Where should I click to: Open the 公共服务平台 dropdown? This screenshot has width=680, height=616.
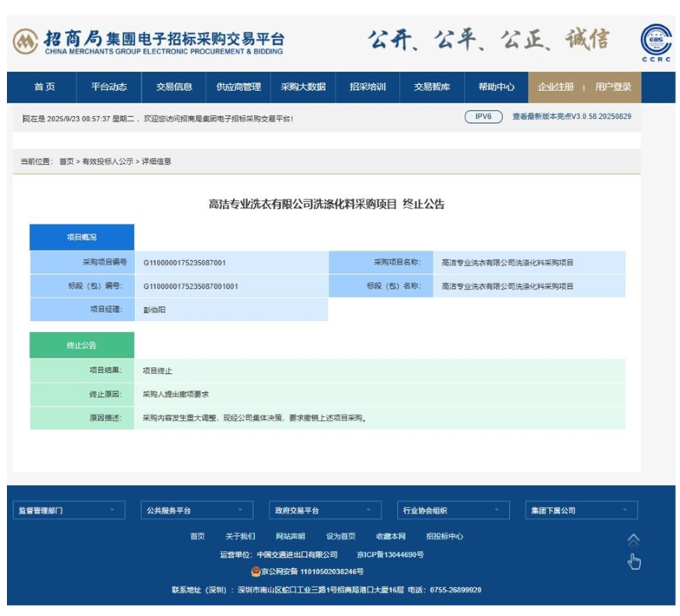(x=197, y=510)
